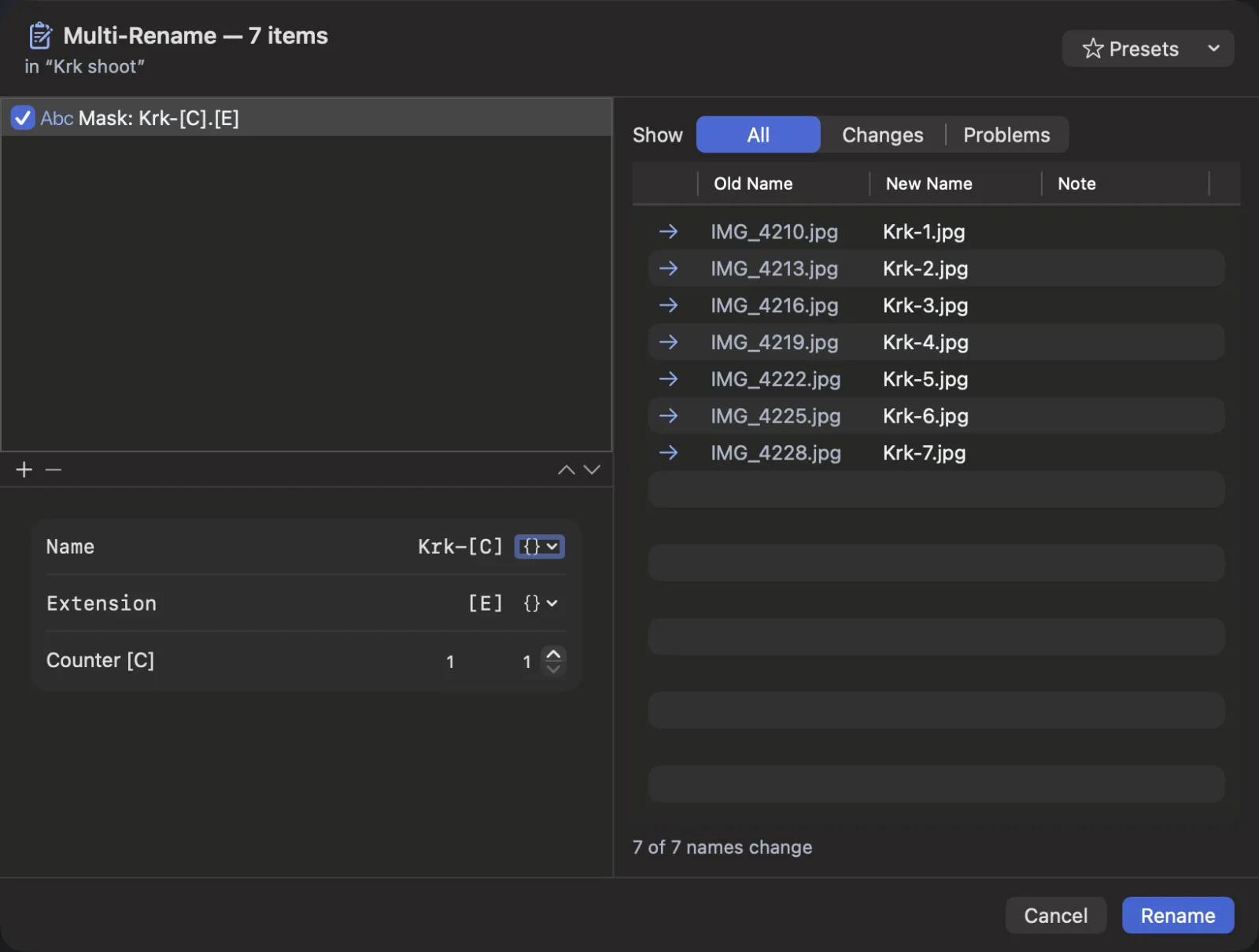Click arrow icon beside IMG_4222.jpg
Screen dimensions: 1259x952
pos(668,378)
